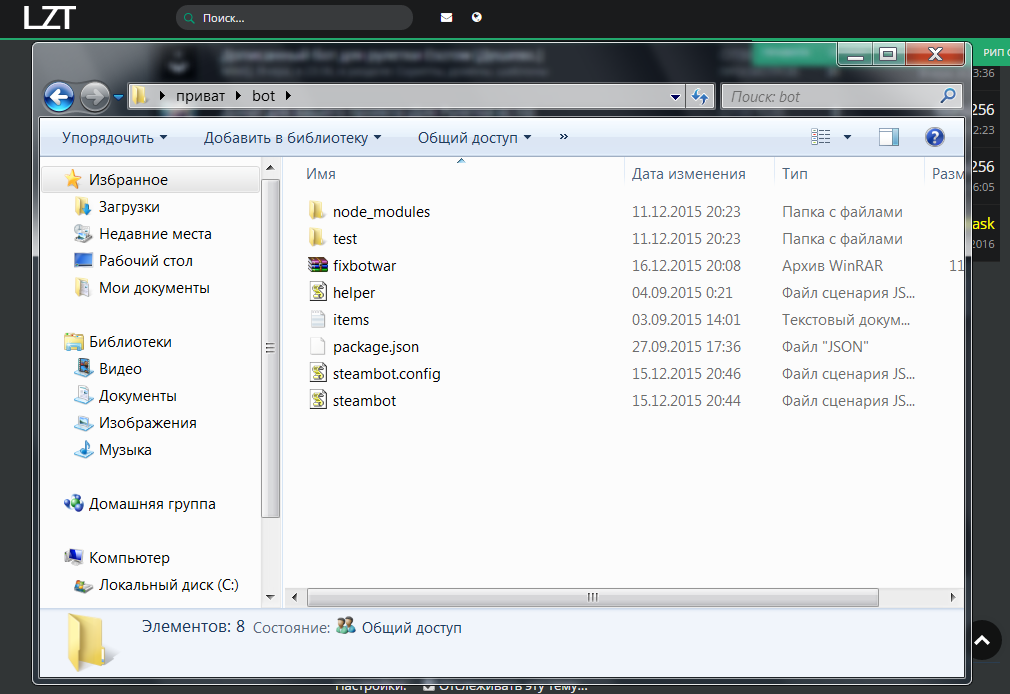Select 'Компьютер' in navigation pane
Screen dimensions: 1010x694
(129, 558)
